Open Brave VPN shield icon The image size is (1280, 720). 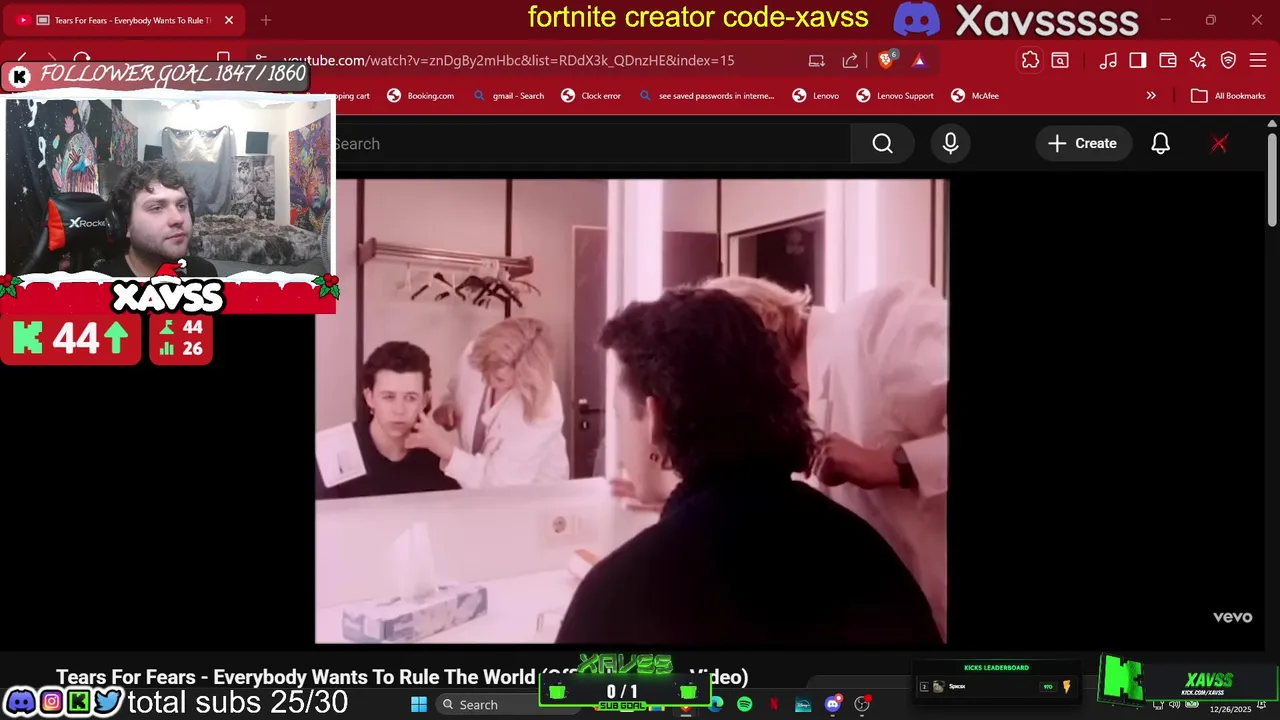pos(1228,60)
